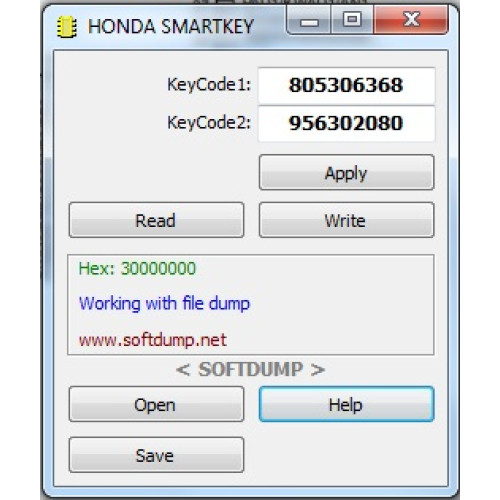This screenshot has height=500, width=500.
Task: Open a dump file with Open
Action: [156, 404]
